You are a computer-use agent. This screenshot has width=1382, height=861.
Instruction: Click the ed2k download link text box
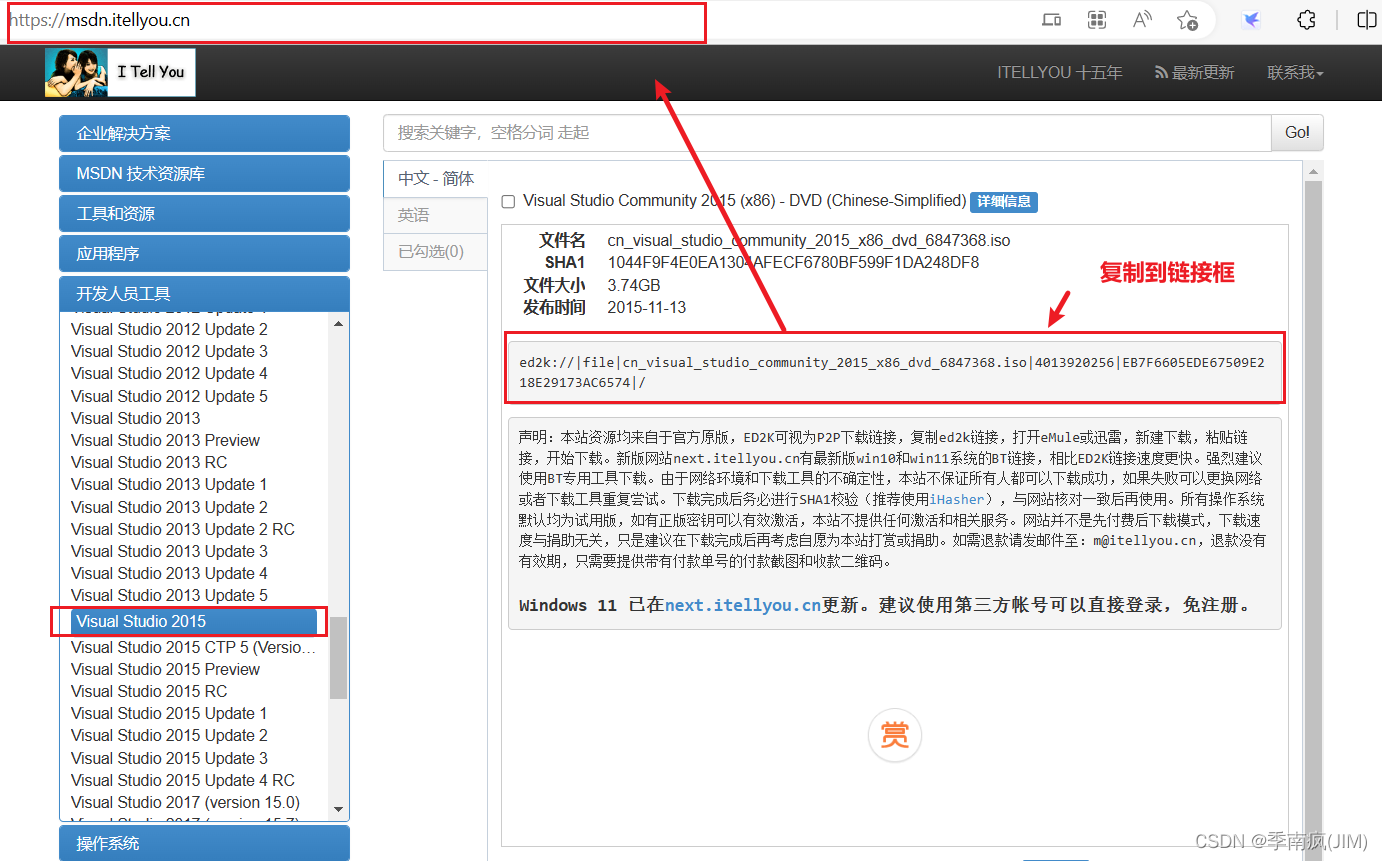pyautogui.click(x=894, y=371)
